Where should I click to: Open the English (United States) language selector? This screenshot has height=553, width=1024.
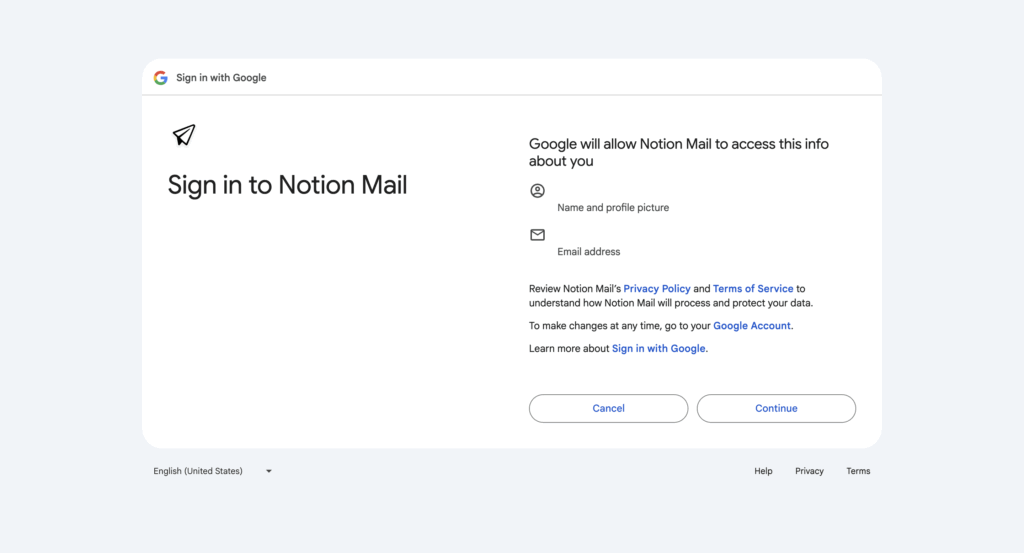(198, 471)
